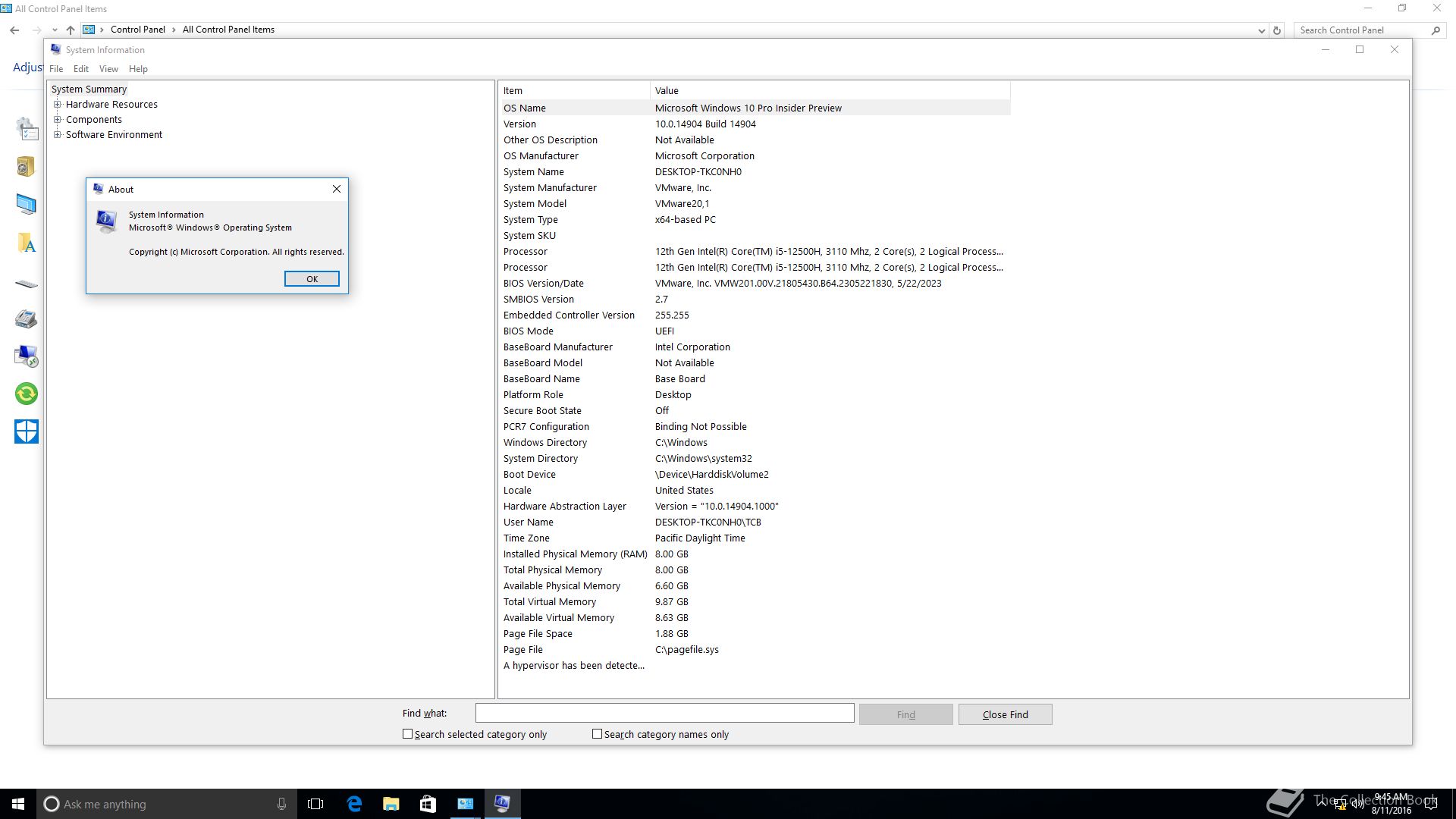
Task: Click the Cortana Ask me anything box
Action: 167,804
